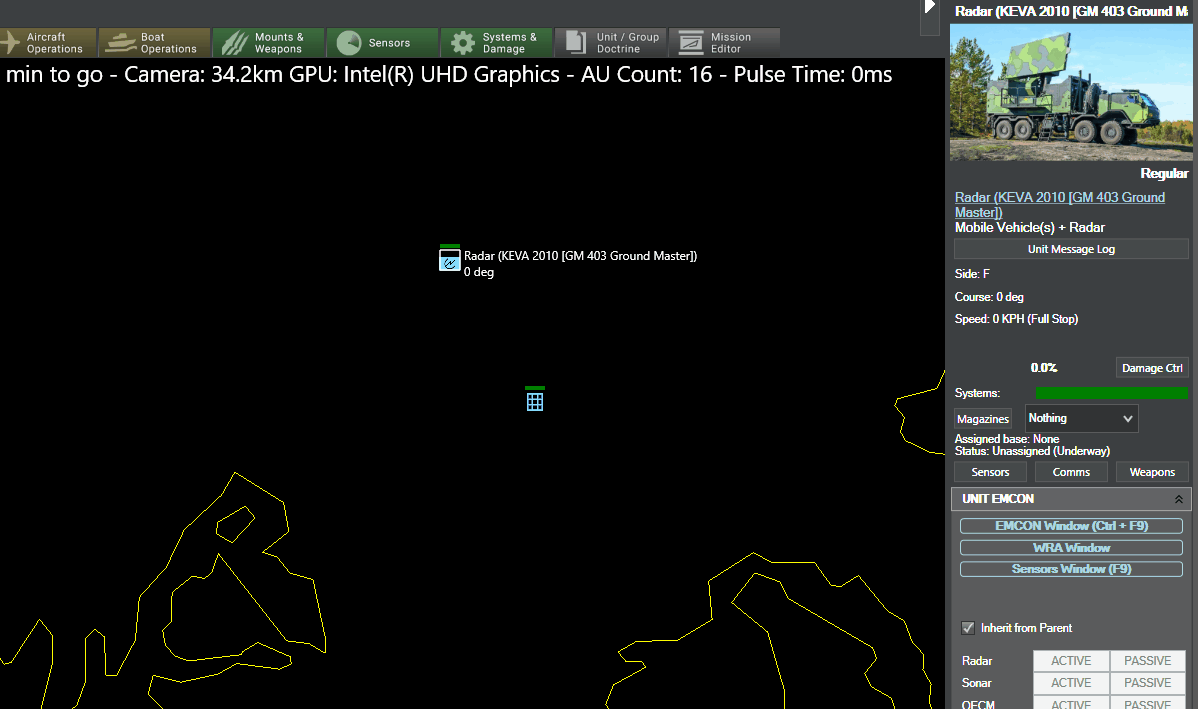Screen dimensions: 1198x709
Task: Open Unit / Group Doctrine toolbar button
Action: pos(610,43)
